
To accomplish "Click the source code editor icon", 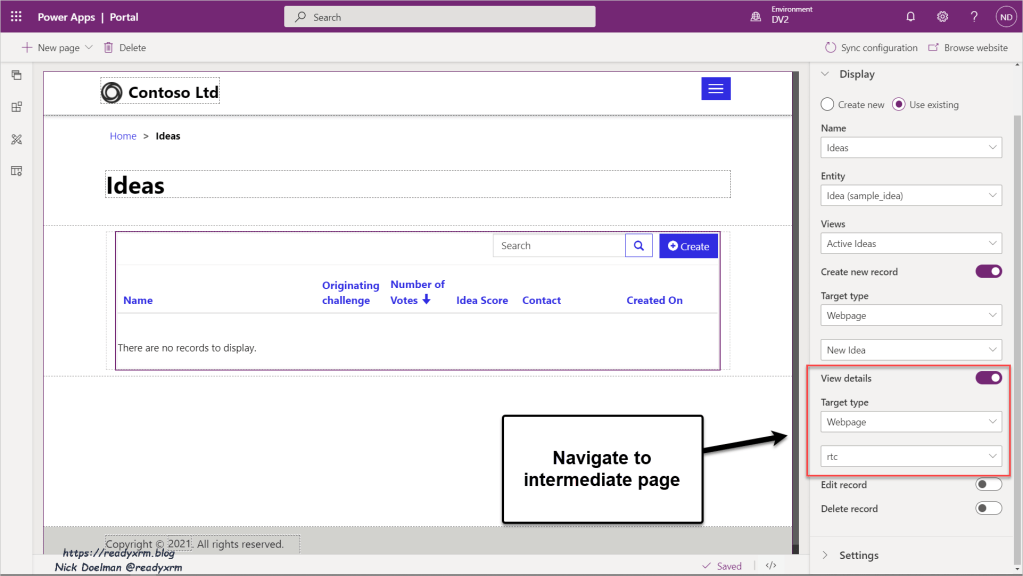I will [771, 566].
